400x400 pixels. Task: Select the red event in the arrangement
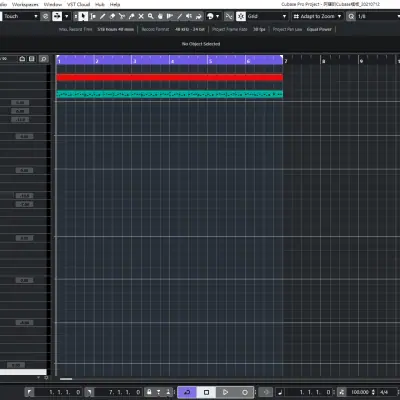click(x=170, y=78)
